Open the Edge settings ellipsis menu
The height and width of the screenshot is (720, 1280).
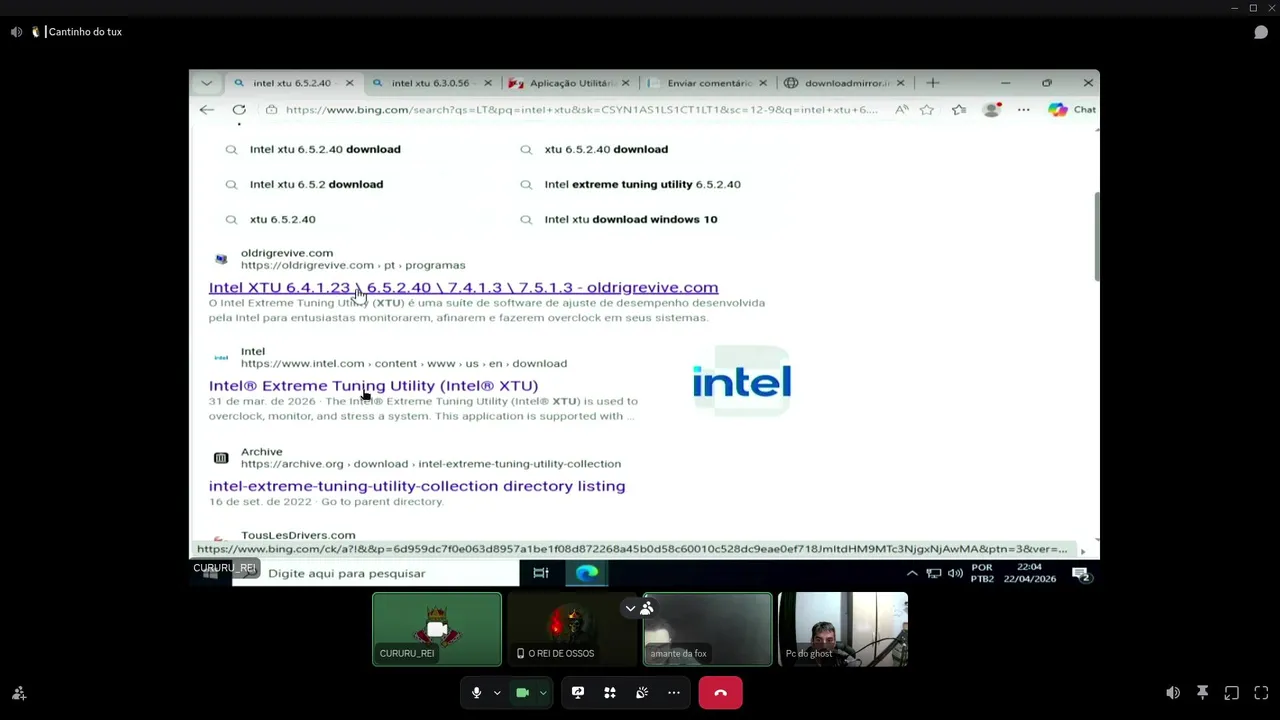pos(1023,110)
